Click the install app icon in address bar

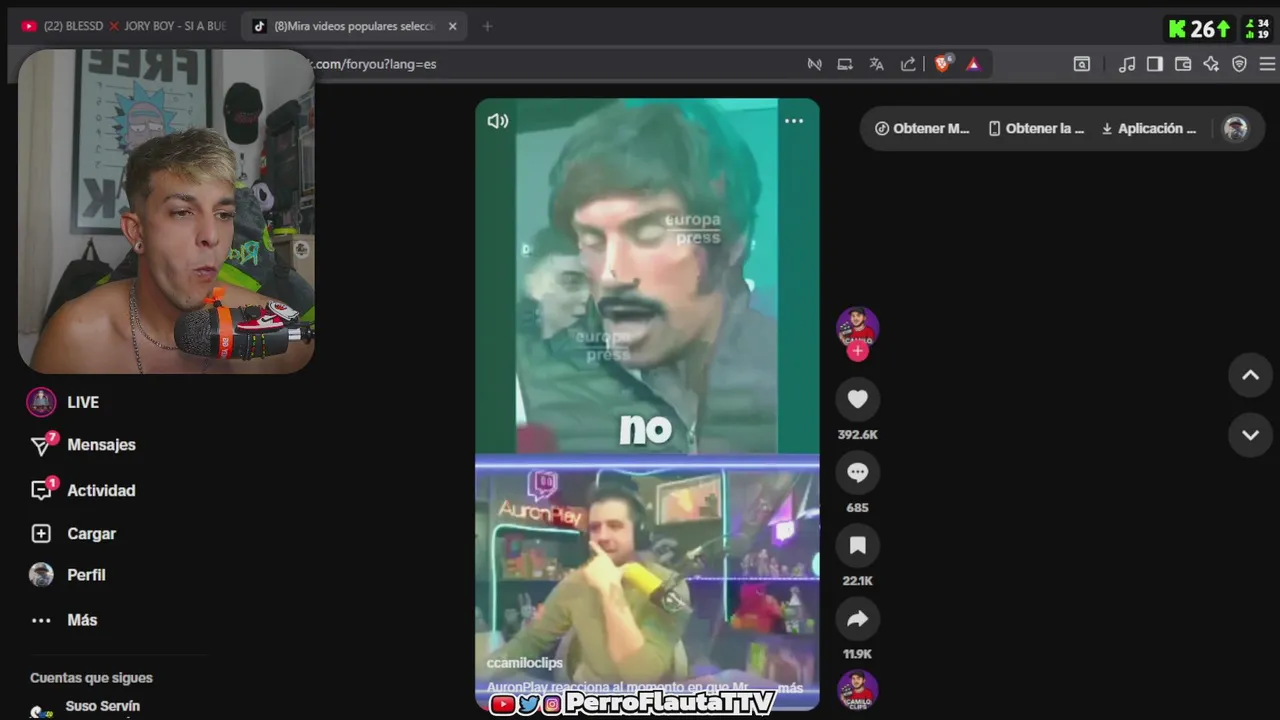coord(845,64)
